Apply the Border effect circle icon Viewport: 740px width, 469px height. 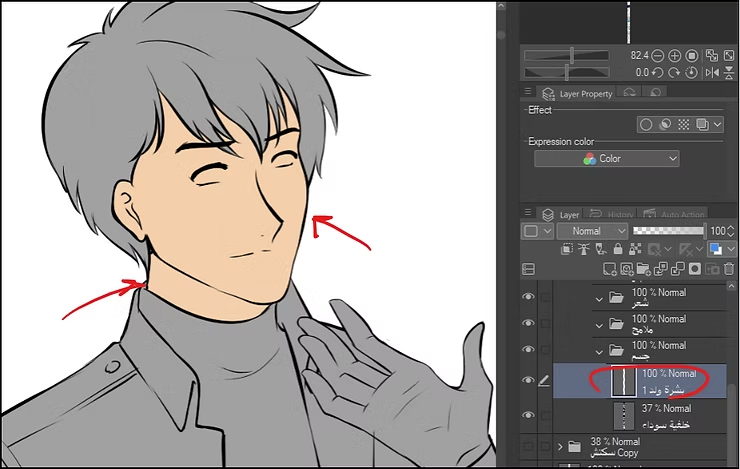pos(646,125)
